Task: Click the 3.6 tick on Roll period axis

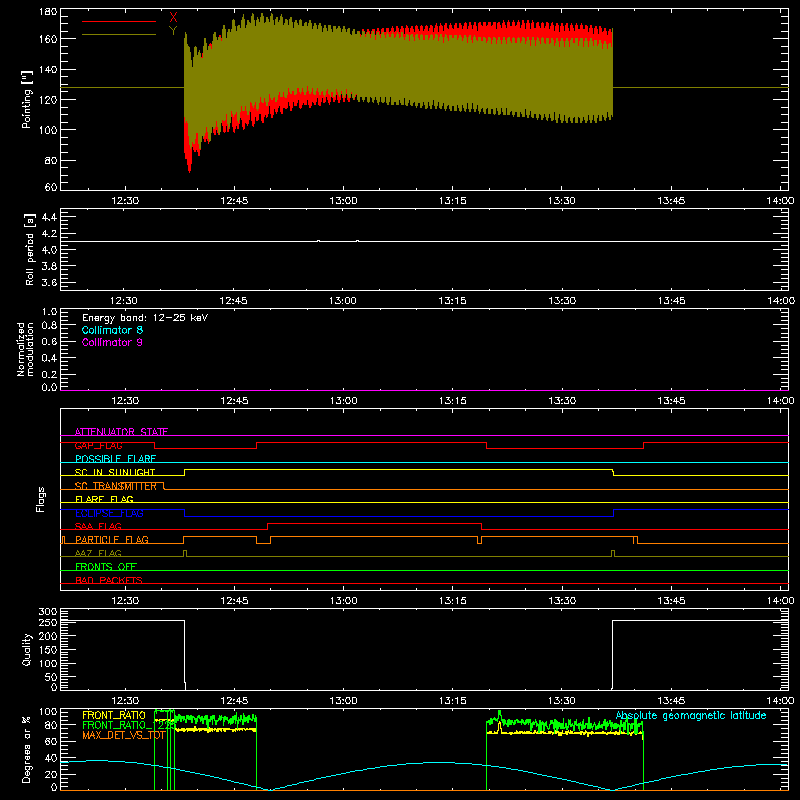Action: pos(49,283)
